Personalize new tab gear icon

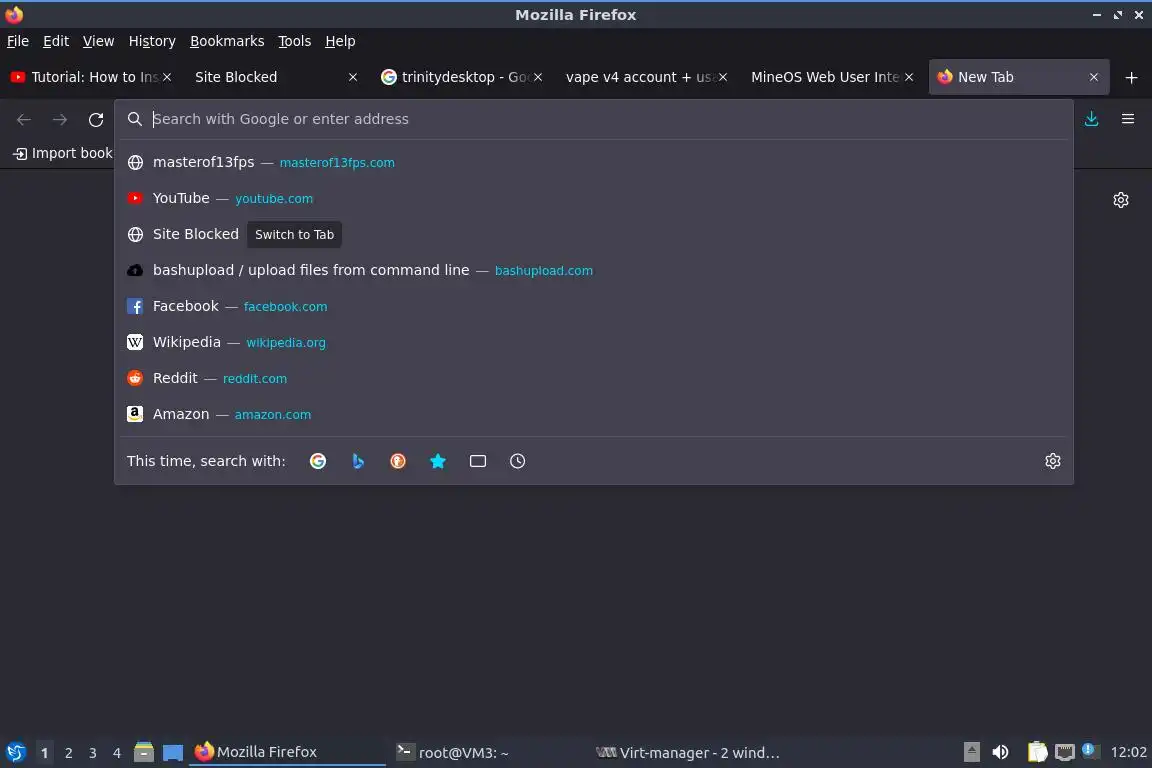1120,200
